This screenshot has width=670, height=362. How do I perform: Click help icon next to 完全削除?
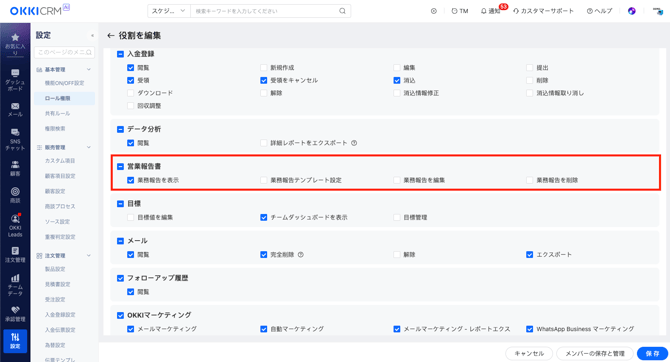coord(300,255)
